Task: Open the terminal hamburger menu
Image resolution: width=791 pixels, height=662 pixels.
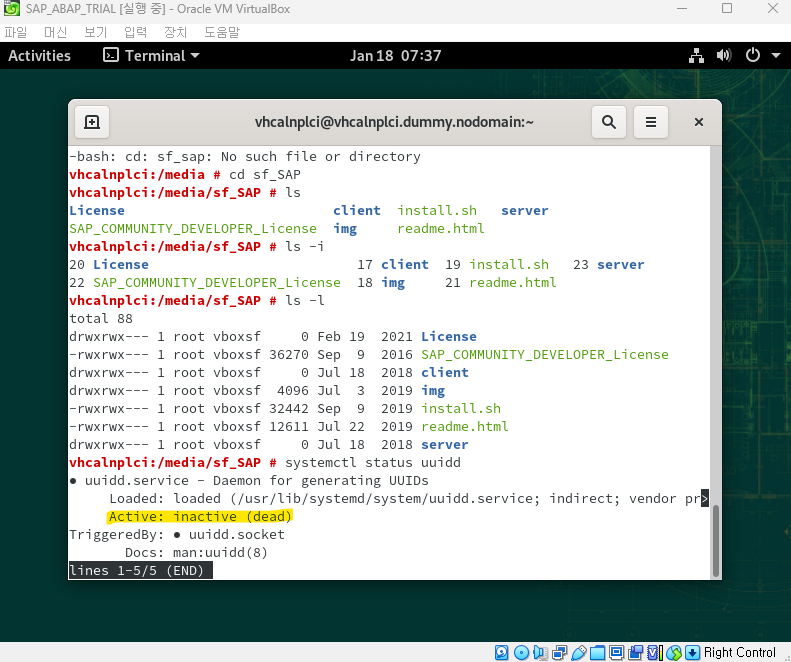Action: [x=651, y=122]
